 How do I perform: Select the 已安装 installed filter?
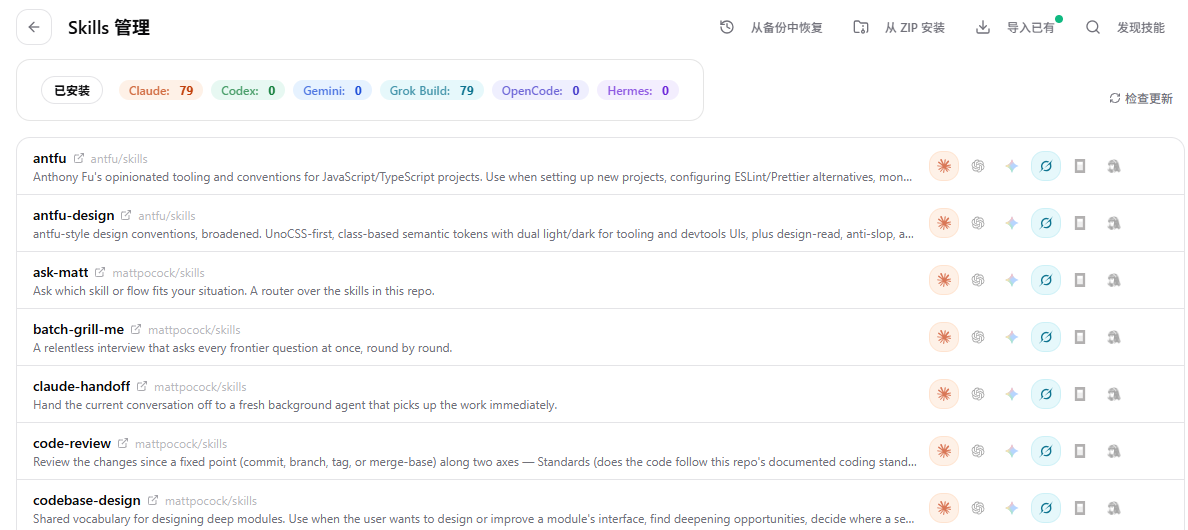coord(72,91)
